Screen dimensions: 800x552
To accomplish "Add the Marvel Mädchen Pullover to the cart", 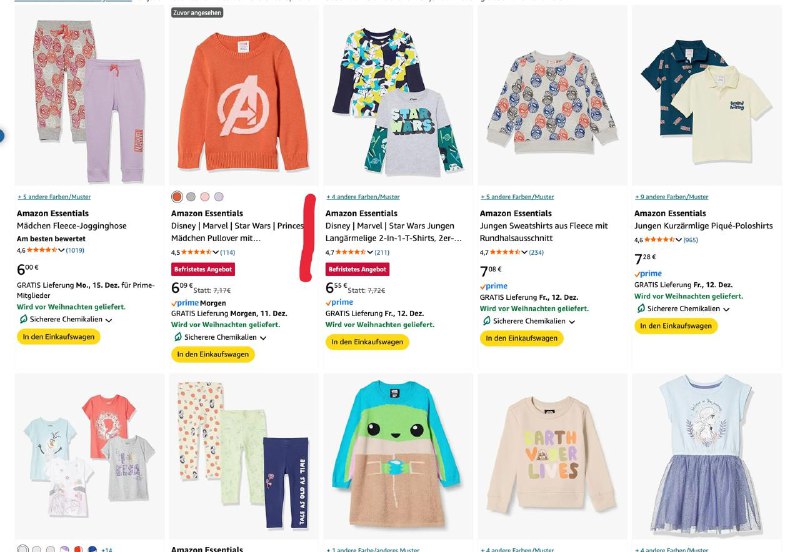I will point(211,354).
